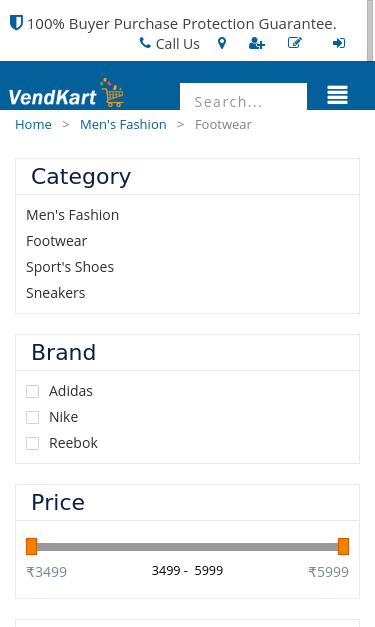
Task: Click the maximum price slider handle
Action: [x=343, y=547]
